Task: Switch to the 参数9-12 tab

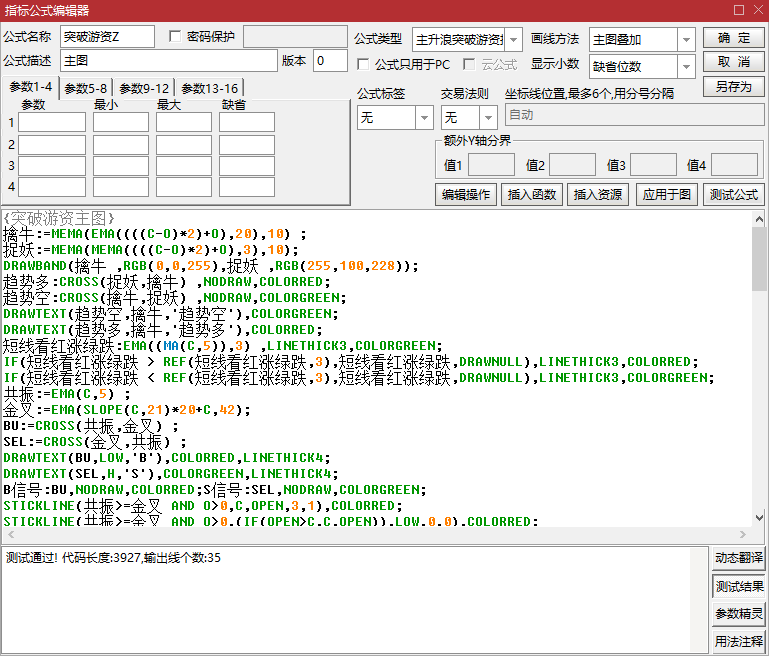Action: (x=145, y=88)
